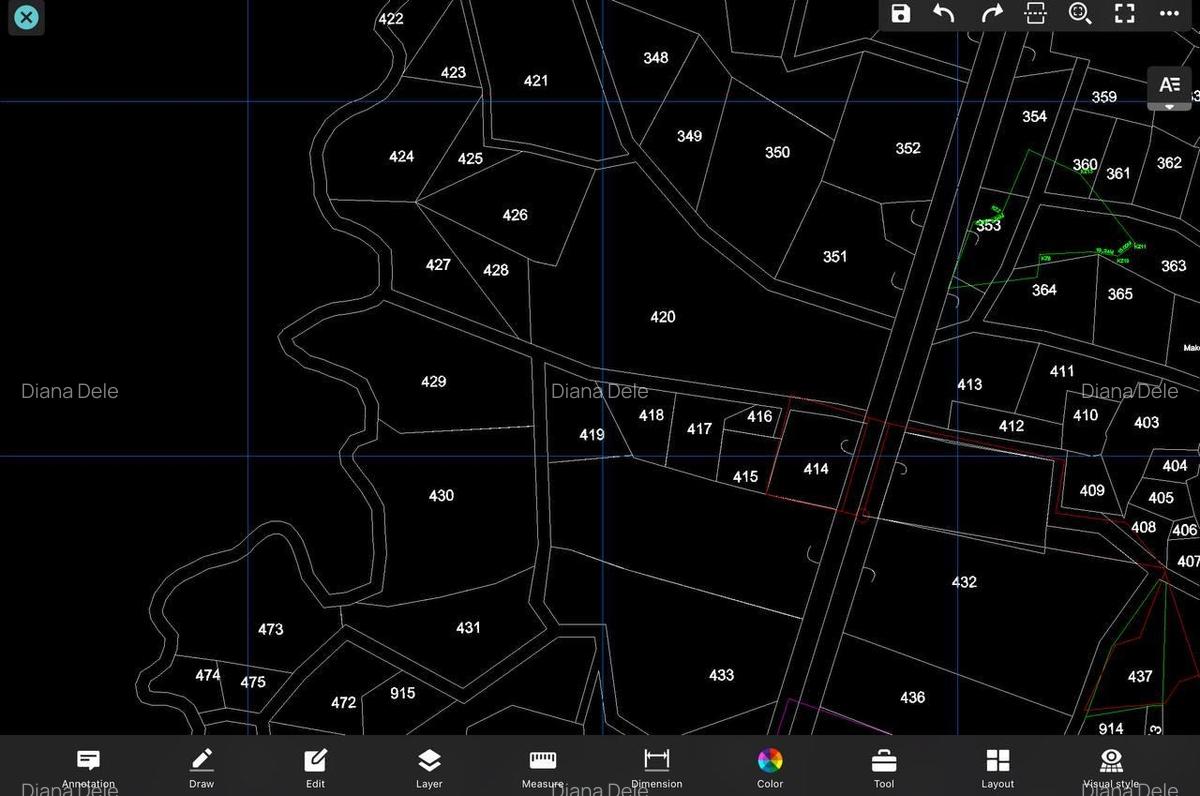Screen dimensions: 1200x796
Task: Select parcel label 419
Action: (592, 435)
